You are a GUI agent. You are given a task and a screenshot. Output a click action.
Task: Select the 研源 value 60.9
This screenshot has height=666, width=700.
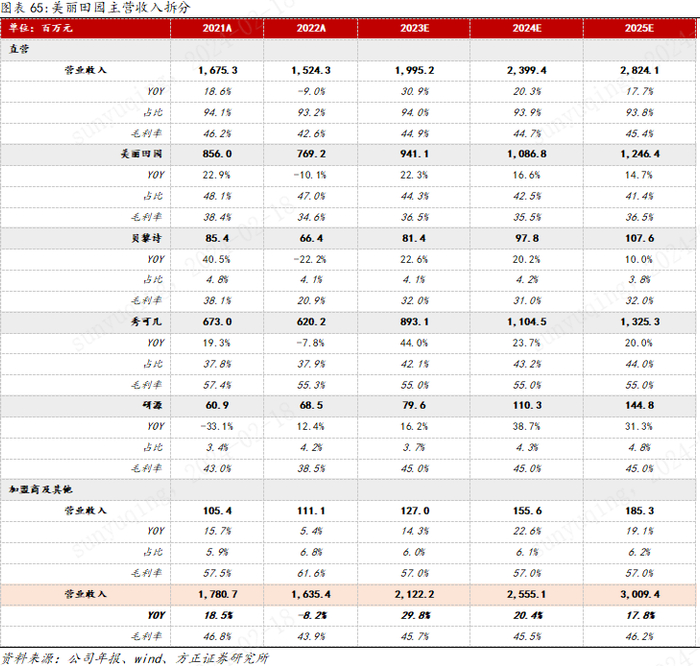(x=217, y=405)
